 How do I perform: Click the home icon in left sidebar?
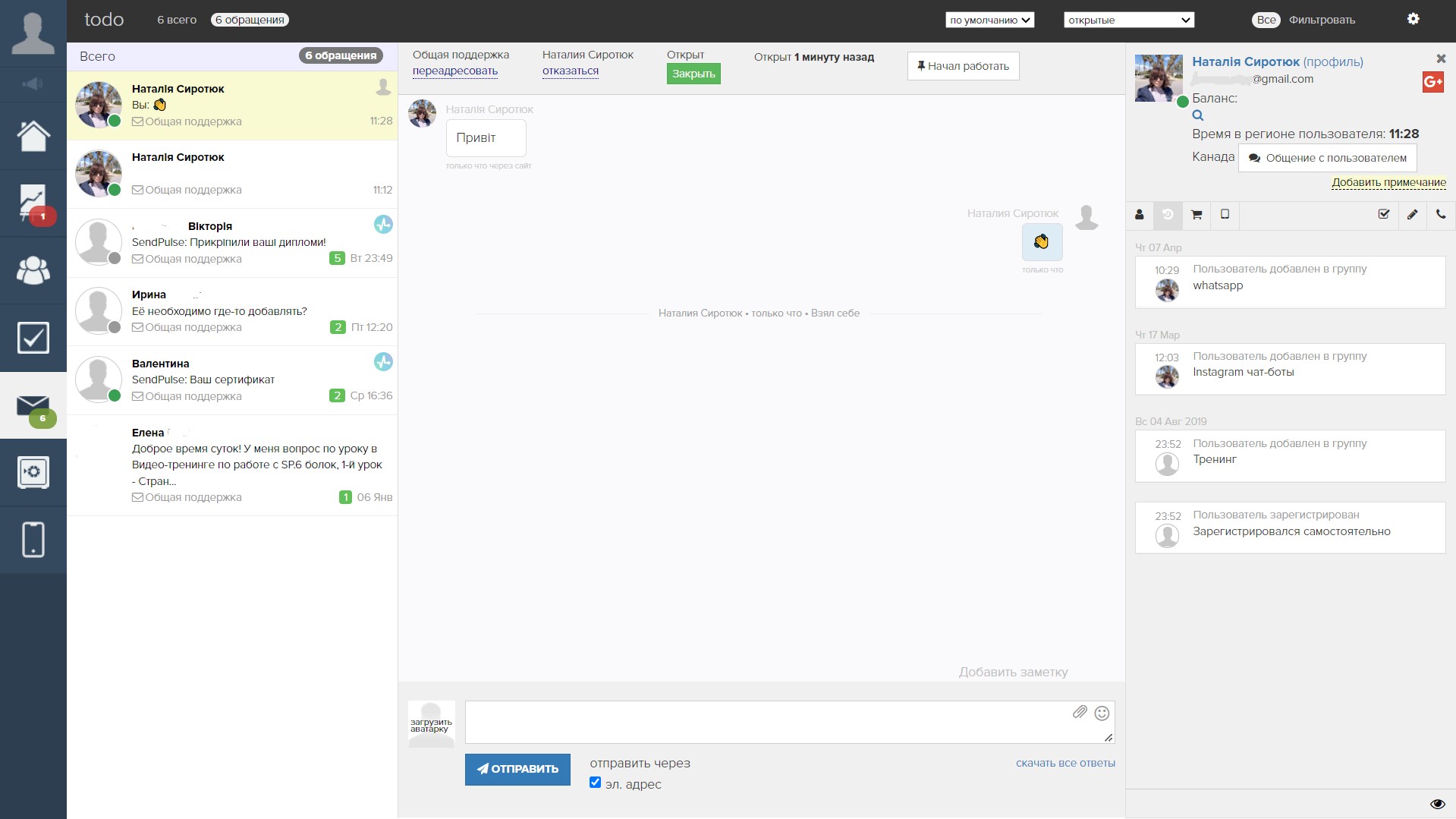[x=33, y=137]
